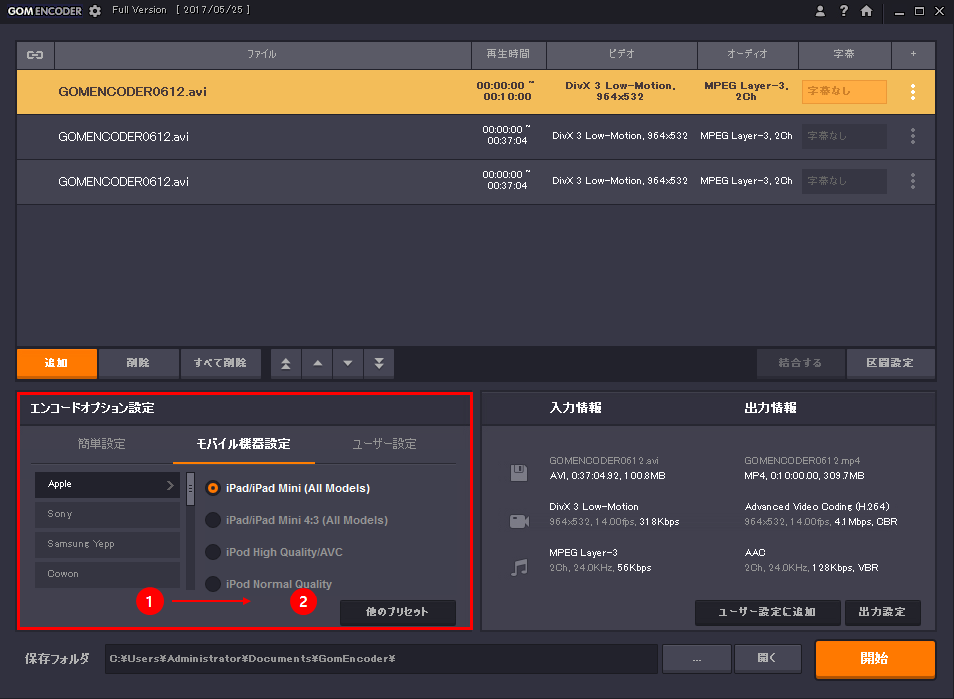954x699 pixels.
Task: Click the video camera icon in input info
Action: click(519, 521)
